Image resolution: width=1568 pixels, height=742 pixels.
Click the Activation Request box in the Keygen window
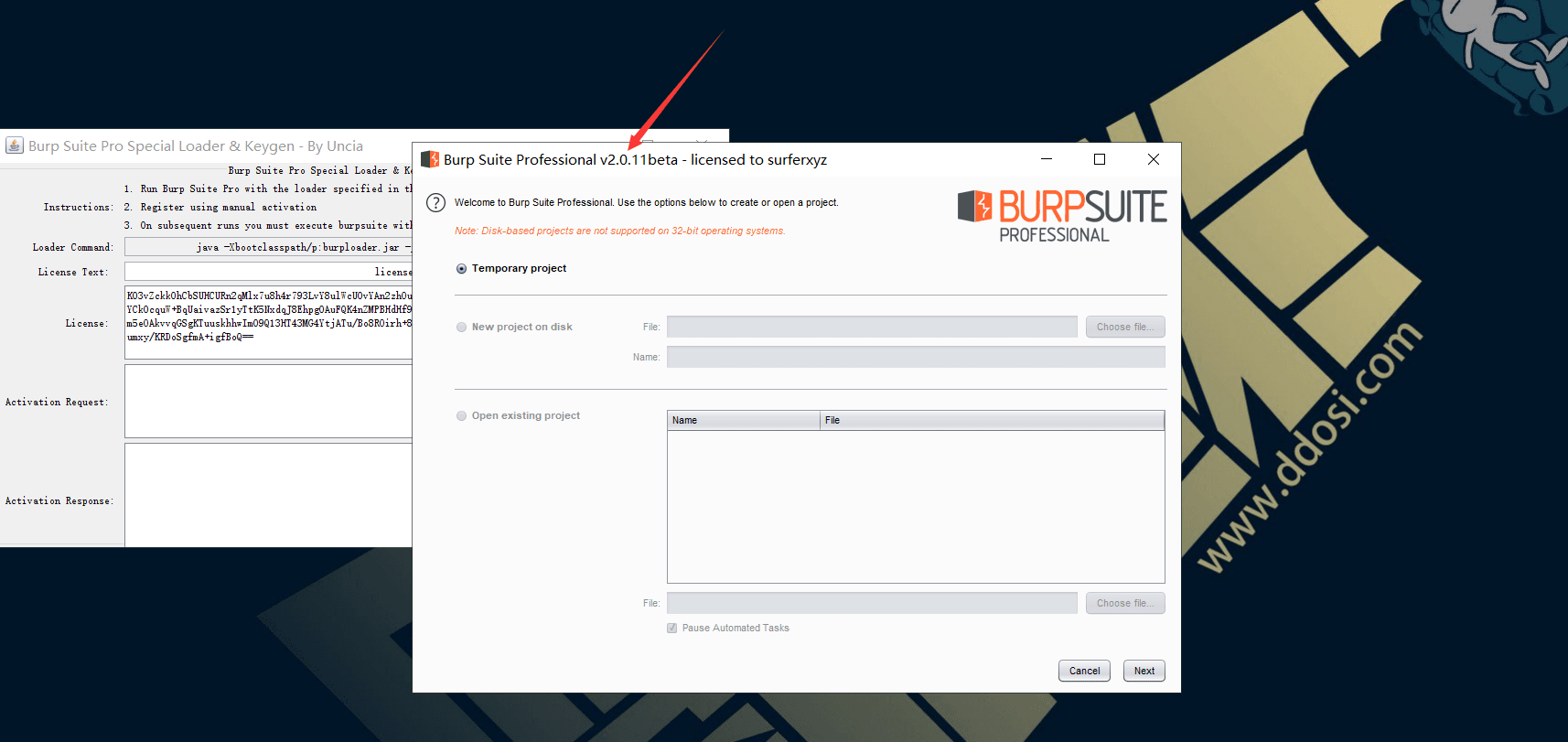point(268,402)
